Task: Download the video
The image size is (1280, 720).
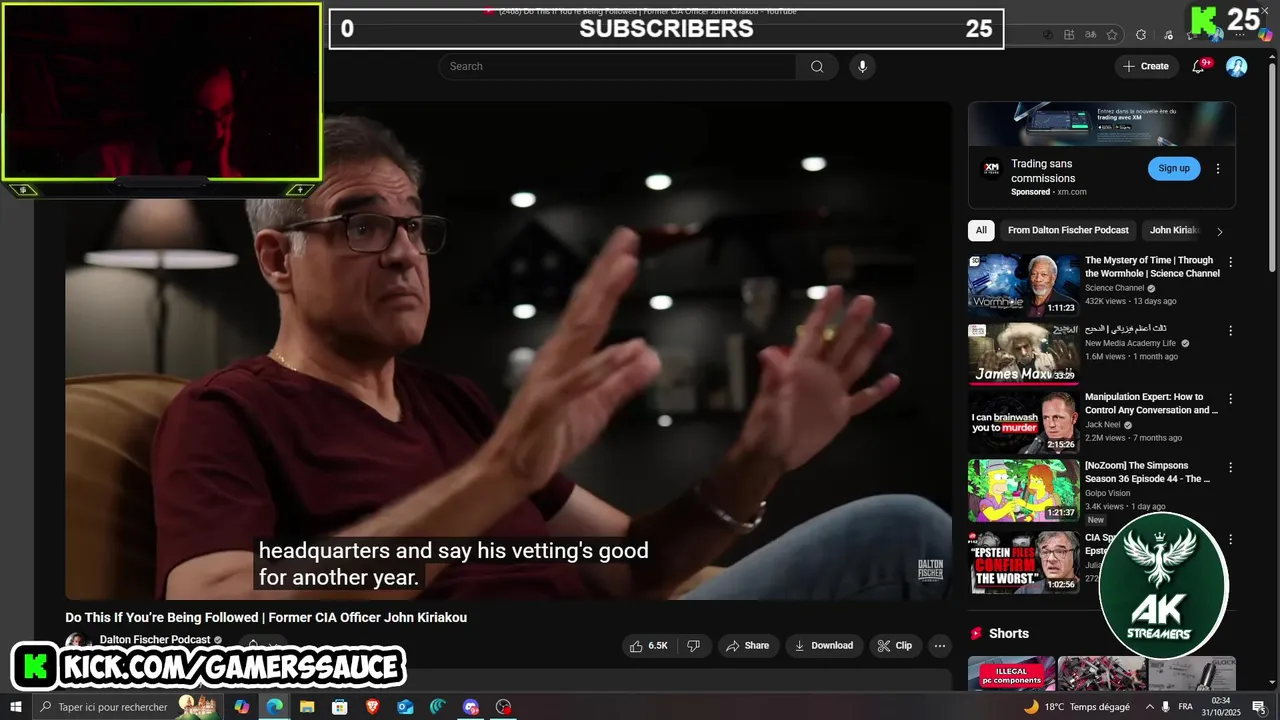Action: [824, 646]
